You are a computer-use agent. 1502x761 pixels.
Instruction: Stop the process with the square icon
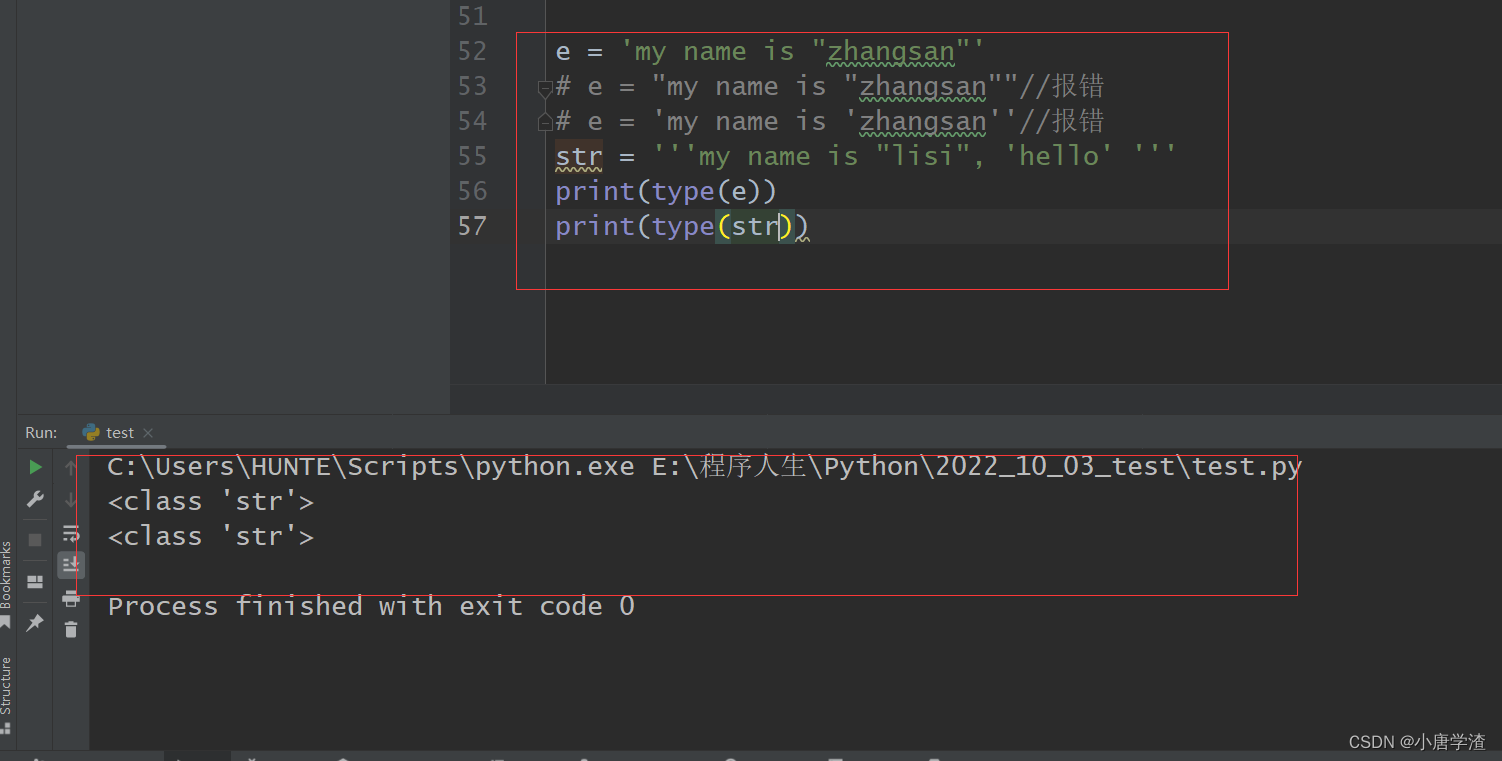35,540
